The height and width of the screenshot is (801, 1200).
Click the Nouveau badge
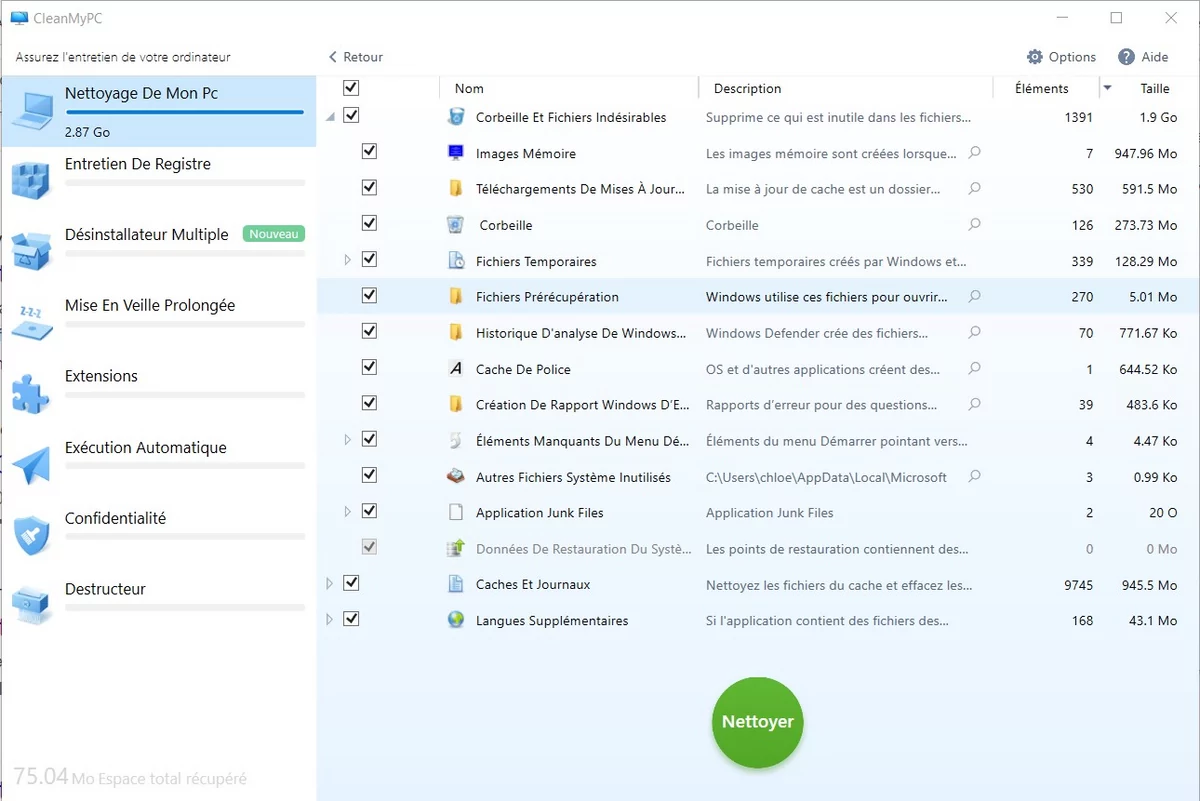tap(274, 234)
